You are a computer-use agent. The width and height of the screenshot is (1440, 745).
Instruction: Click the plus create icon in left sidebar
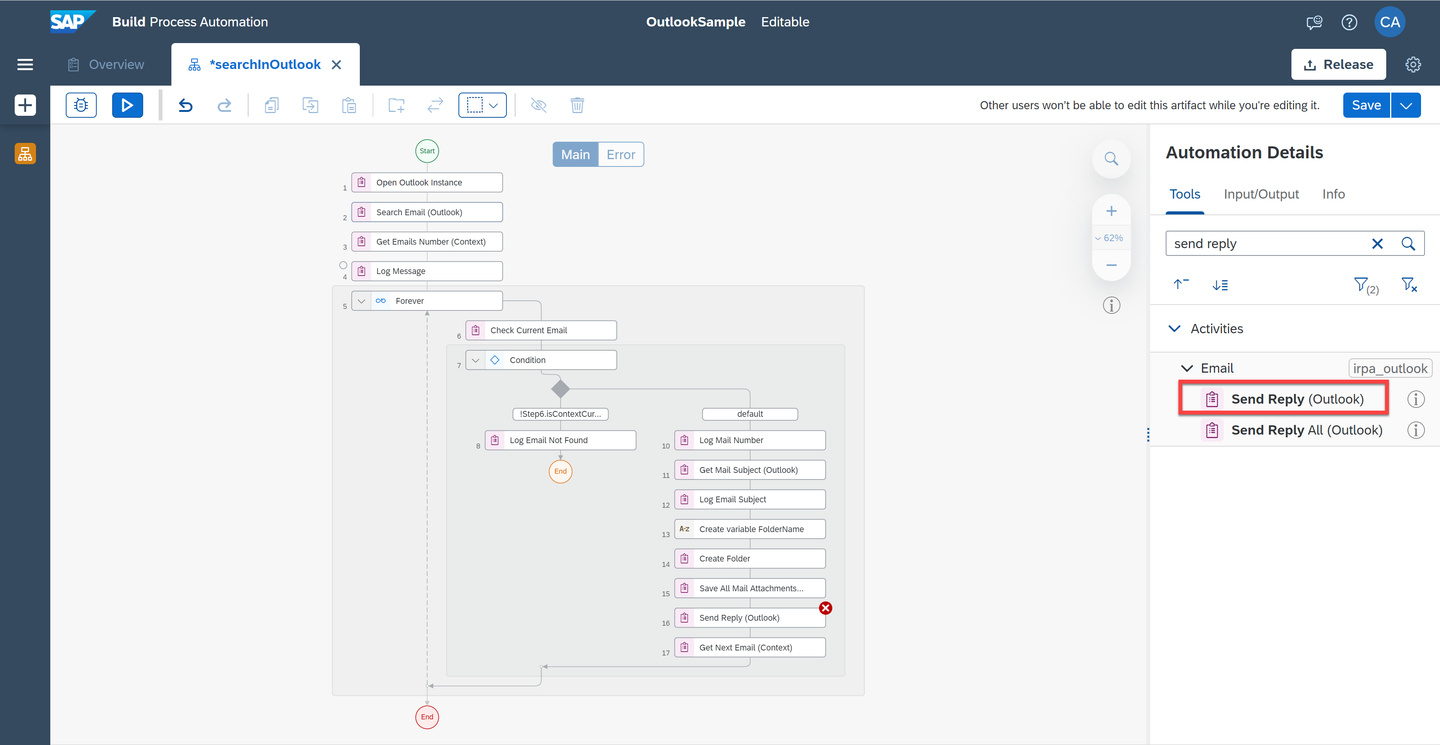click(x=25, y=105)
